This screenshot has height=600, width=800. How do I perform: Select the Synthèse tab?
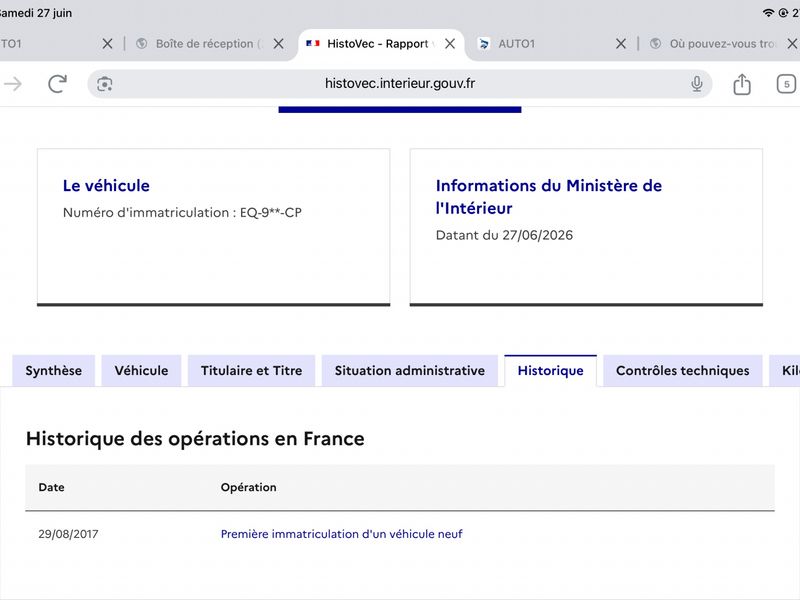pos(54,370)
